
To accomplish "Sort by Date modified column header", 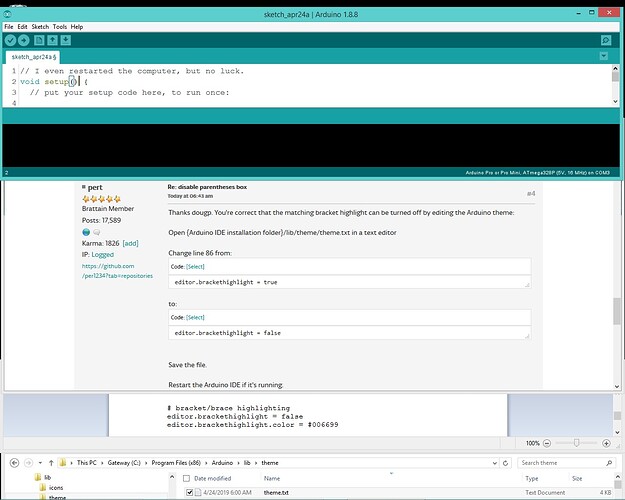I will coord(212,478).
